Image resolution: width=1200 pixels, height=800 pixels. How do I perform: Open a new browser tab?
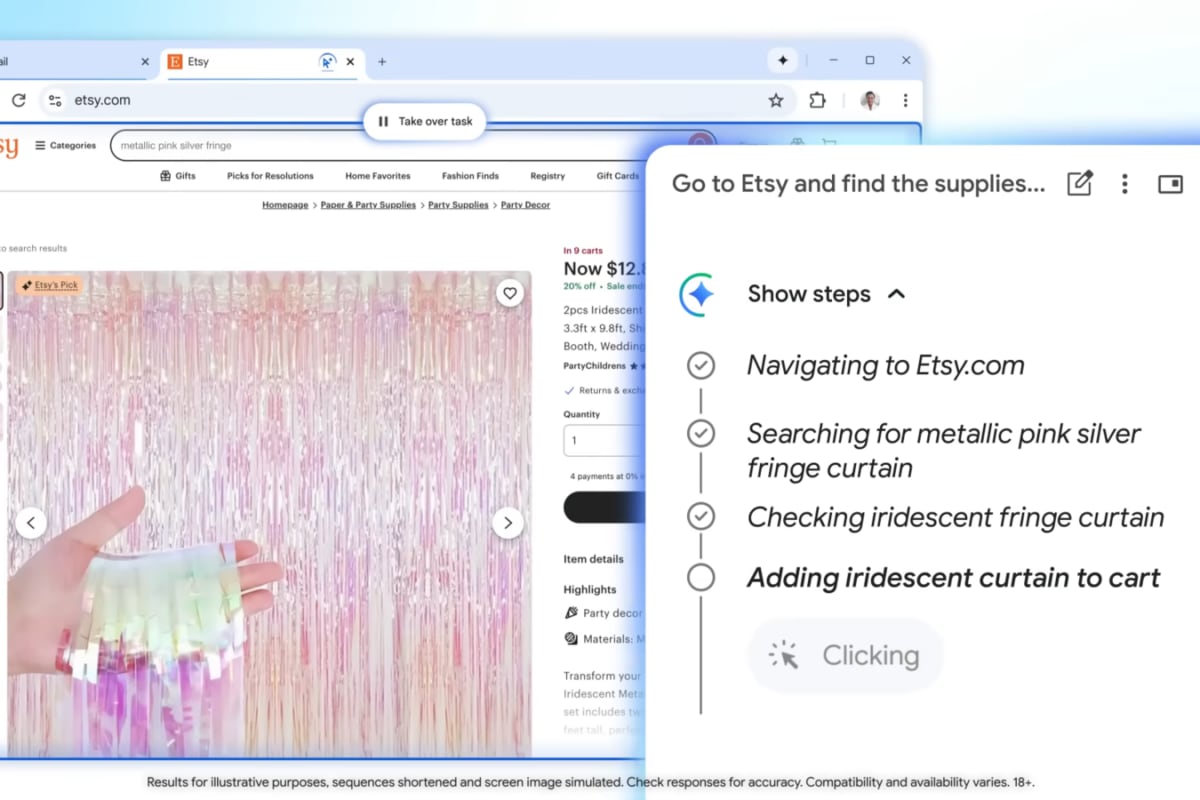[381, 62]
